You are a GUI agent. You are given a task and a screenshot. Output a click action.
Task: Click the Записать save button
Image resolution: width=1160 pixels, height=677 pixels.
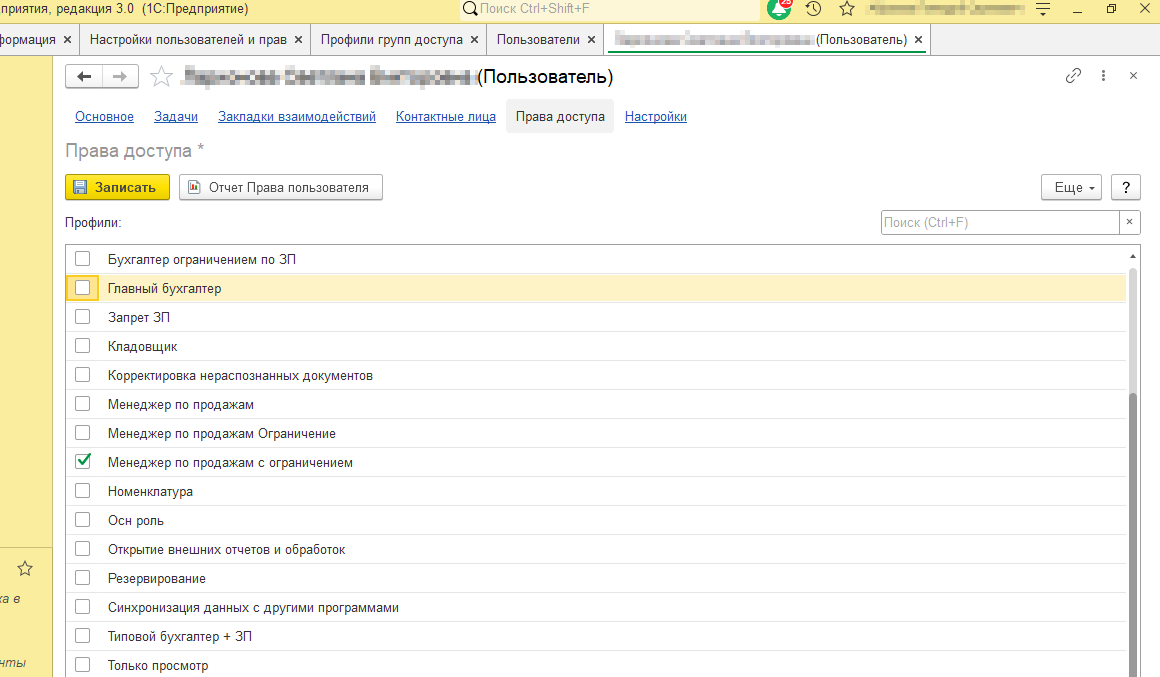[x=118, y=187]
